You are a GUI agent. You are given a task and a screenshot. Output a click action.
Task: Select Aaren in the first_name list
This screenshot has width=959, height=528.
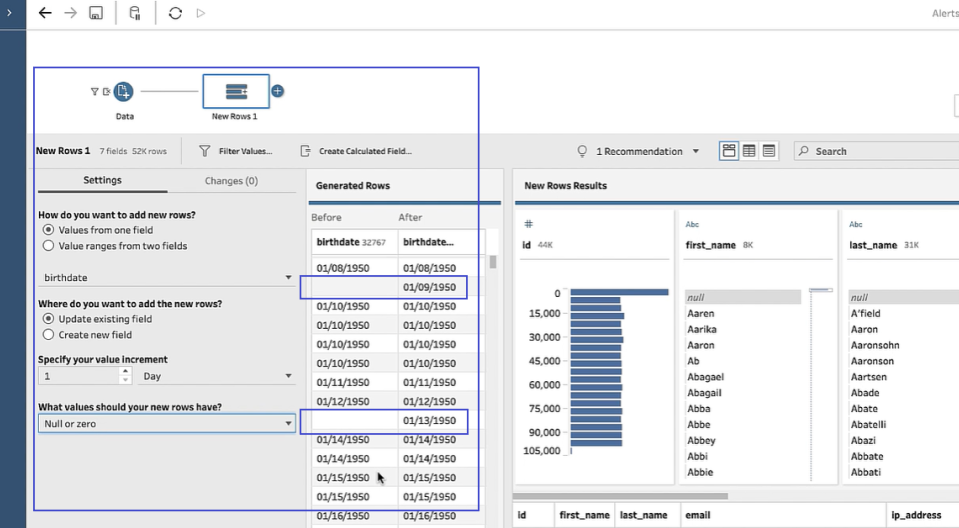[x=701, y=313]
